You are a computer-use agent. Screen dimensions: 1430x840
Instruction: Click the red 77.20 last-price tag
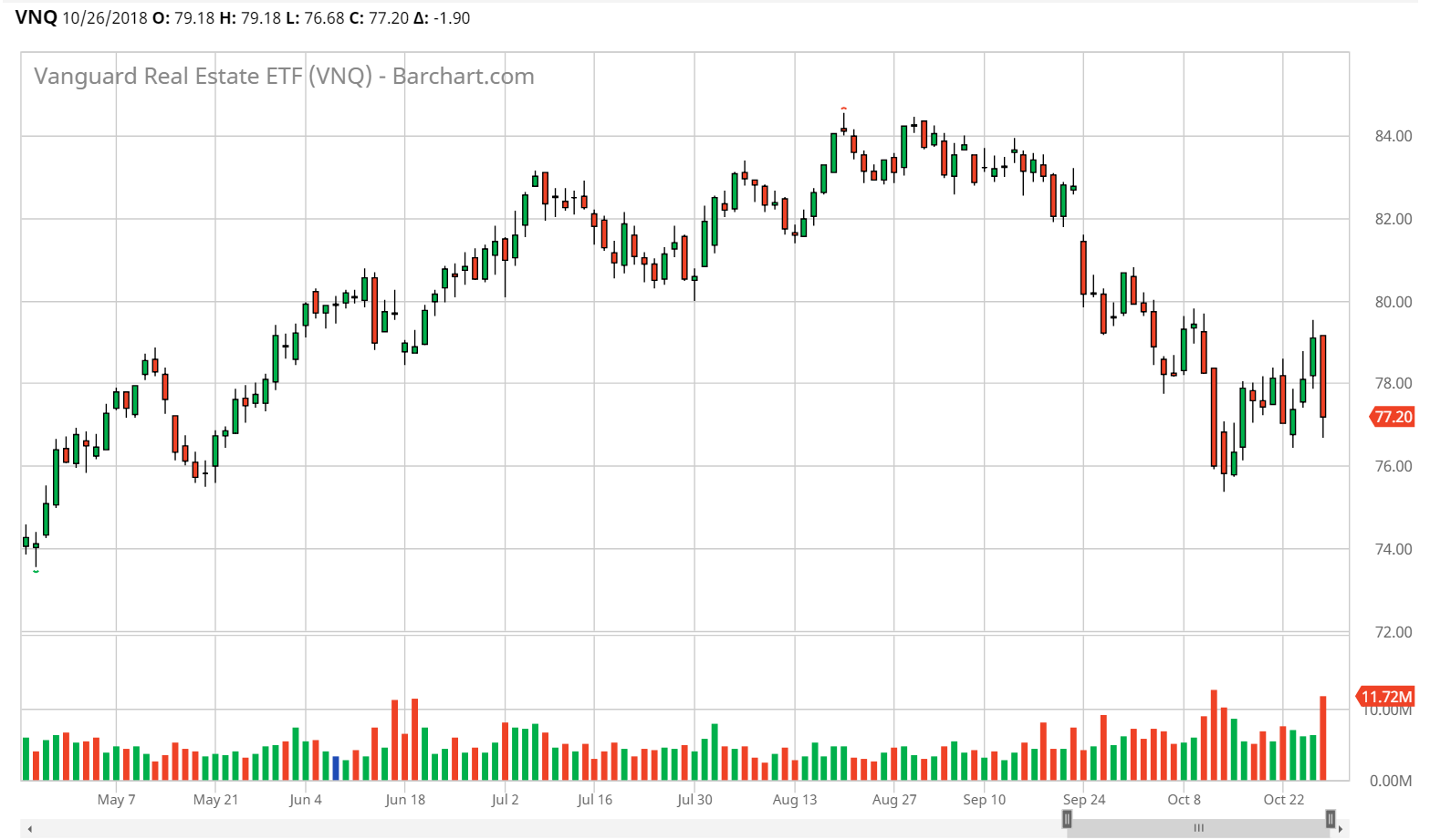tap(1393, 417)
